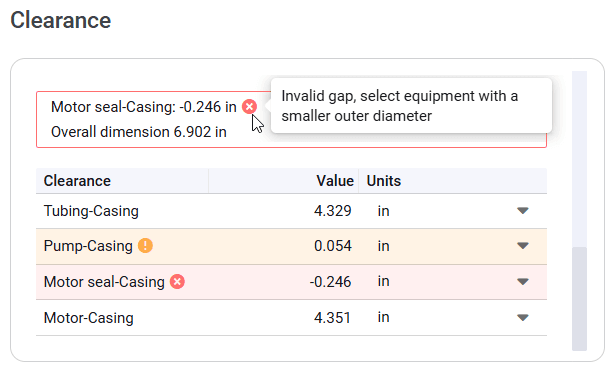The height and width of the screenshot is (372, 615).
Task: Click the Invalid gap tooltip message
Action: [400, 106]
